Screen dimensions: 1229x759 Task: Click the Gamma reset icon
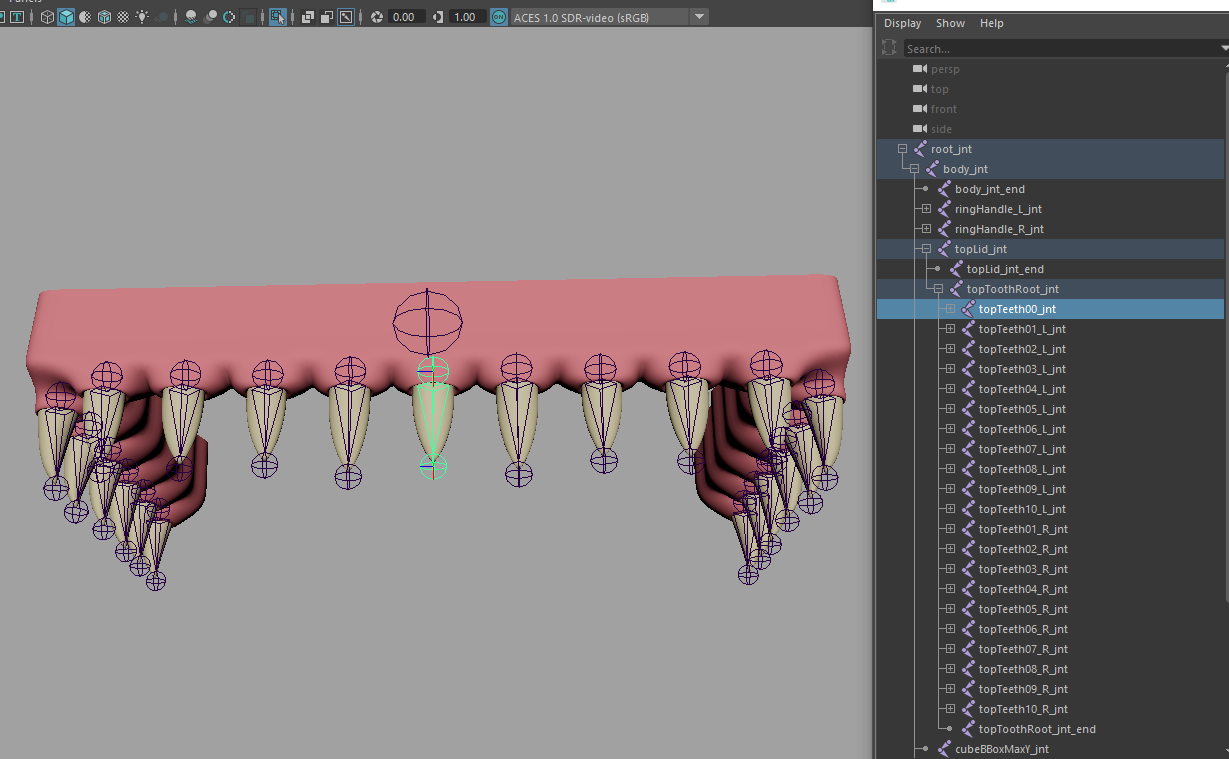(439, 17)
